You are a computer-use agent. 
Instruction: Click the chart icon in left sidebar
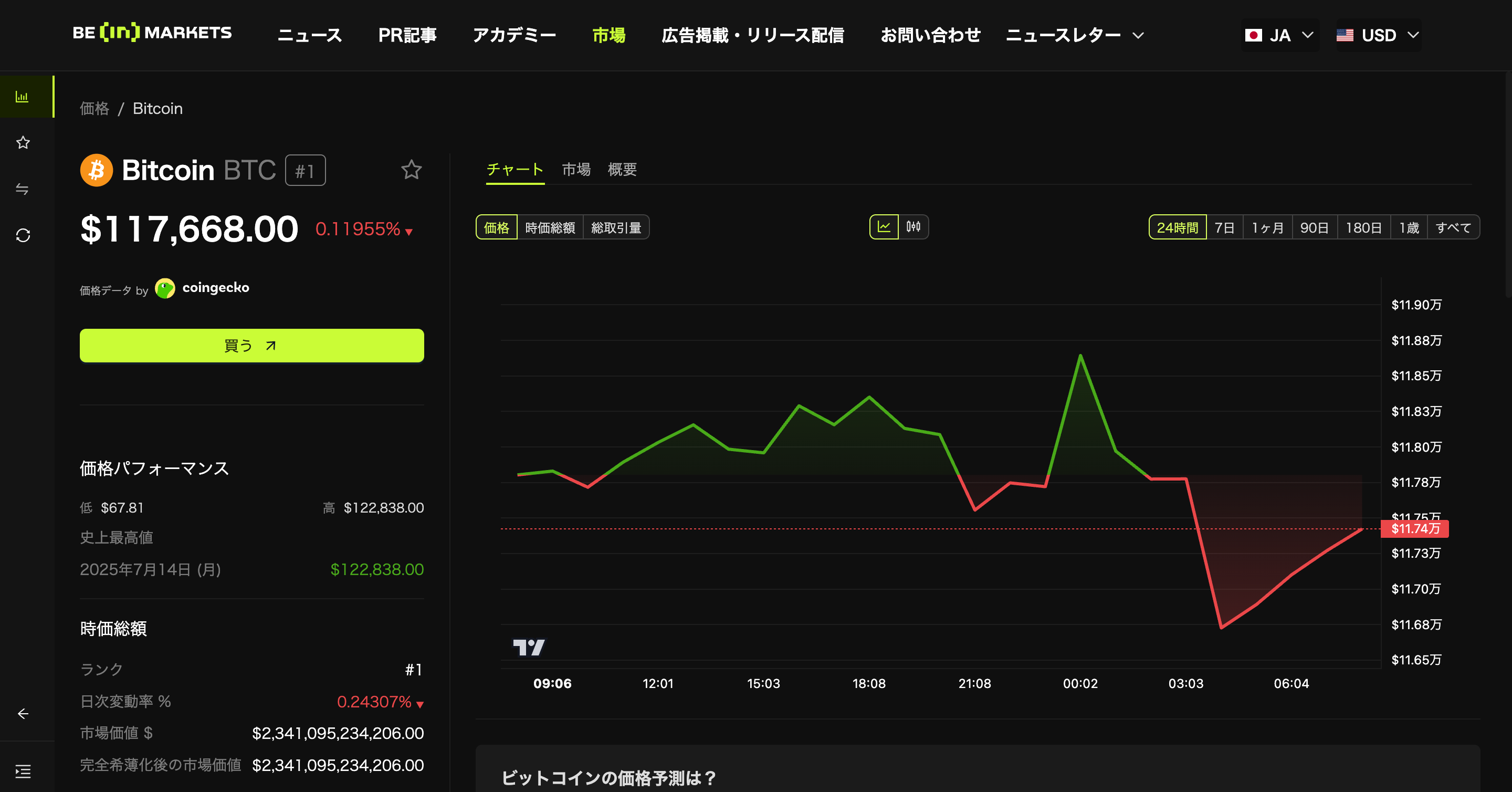click(22, 96)
